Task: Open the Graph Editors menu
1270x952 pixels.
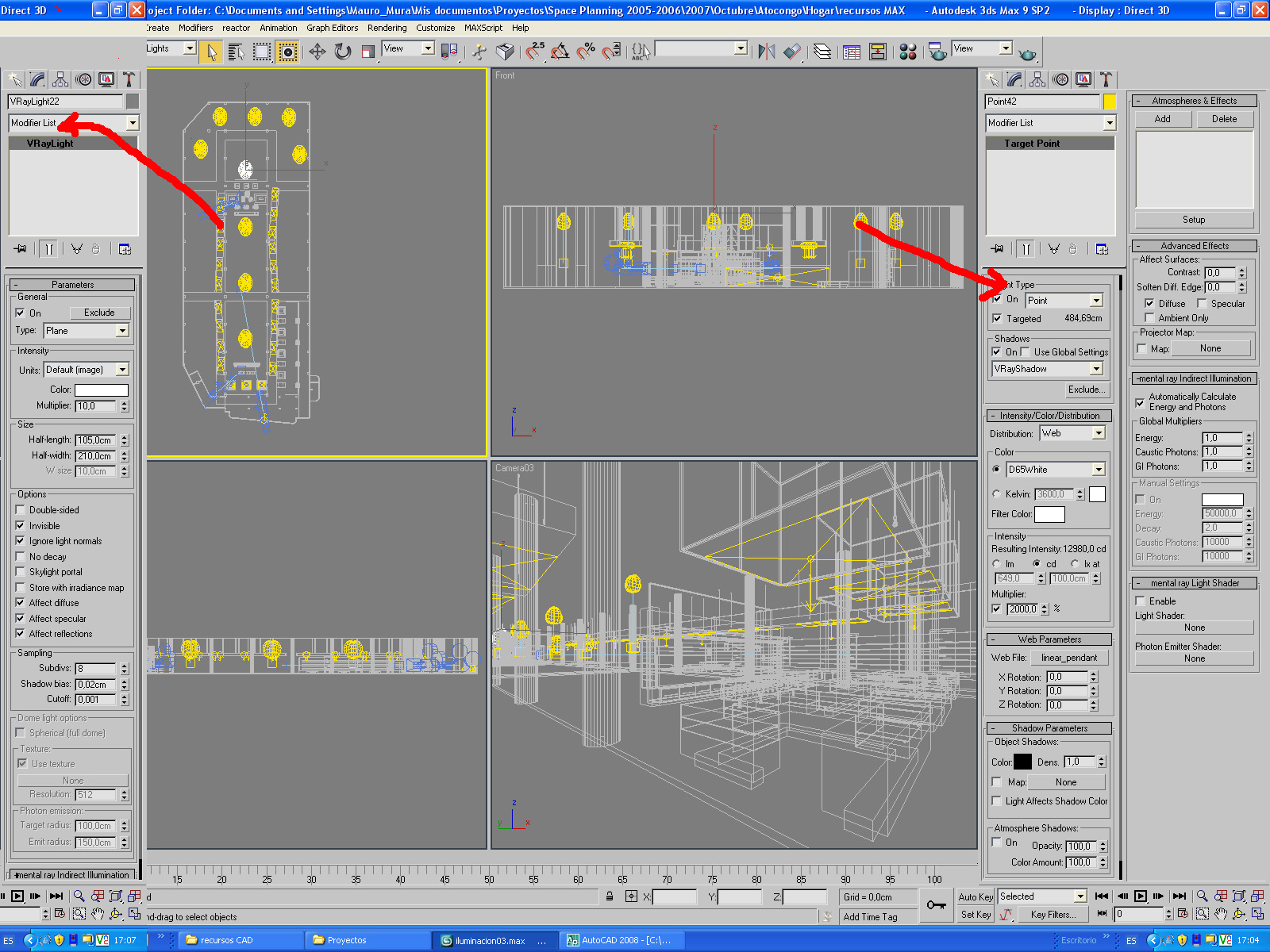Action: tap(333, 28)
